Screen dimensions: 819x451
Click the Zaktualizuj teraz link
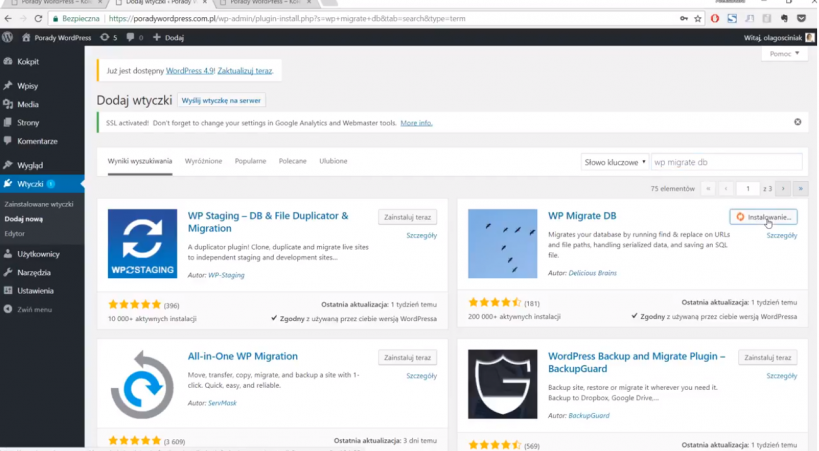pyautogui.click(x=245, y=71)
